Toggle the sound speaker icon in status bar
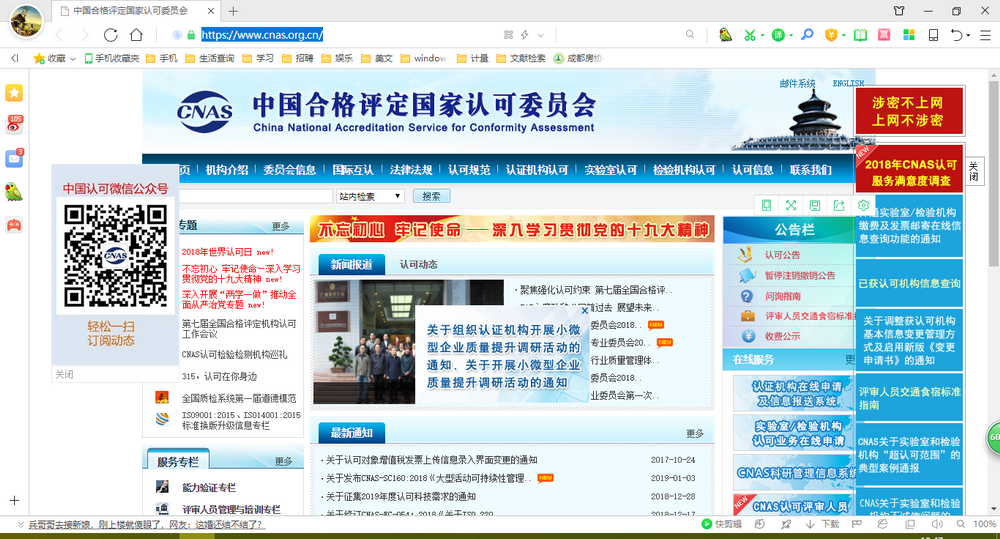Viewport: 1000px width, 539px height. tap(936, 524)
